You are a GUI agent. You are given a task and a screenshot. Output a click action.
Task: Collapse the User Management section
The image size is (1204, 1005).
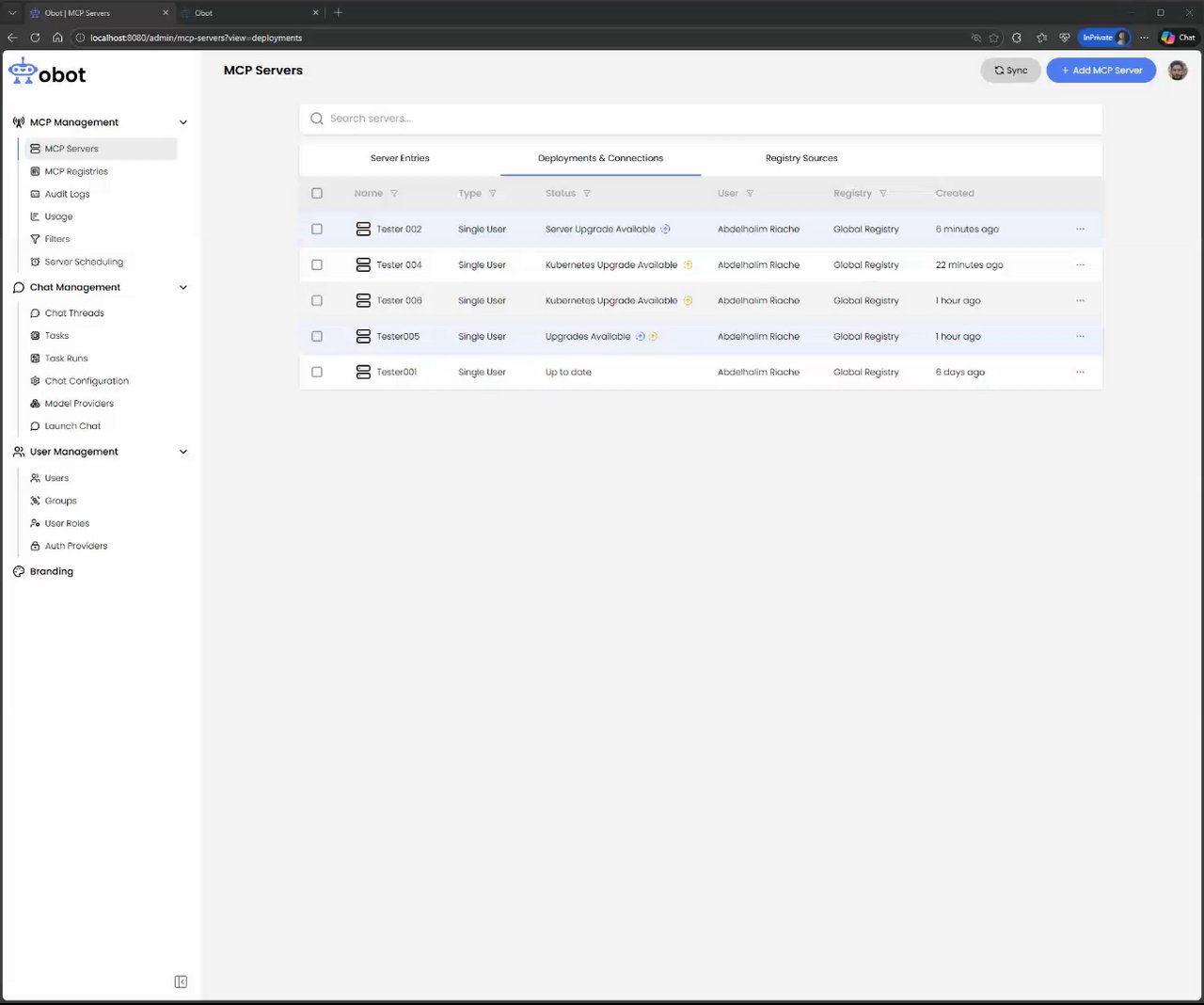coord(183,452)
